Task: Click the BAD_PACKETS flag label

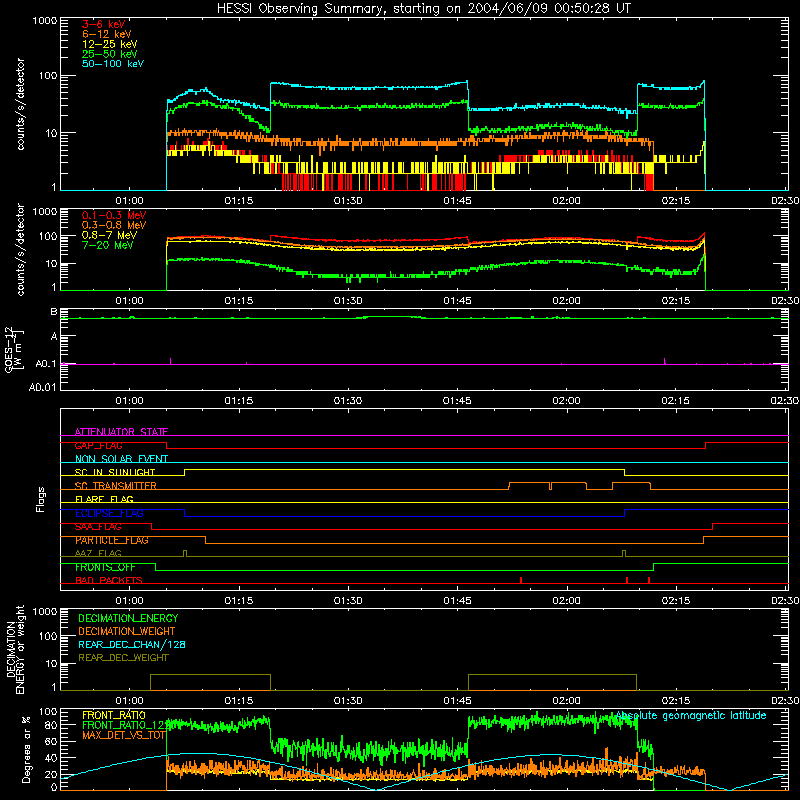Action: (x=109, y=581)
